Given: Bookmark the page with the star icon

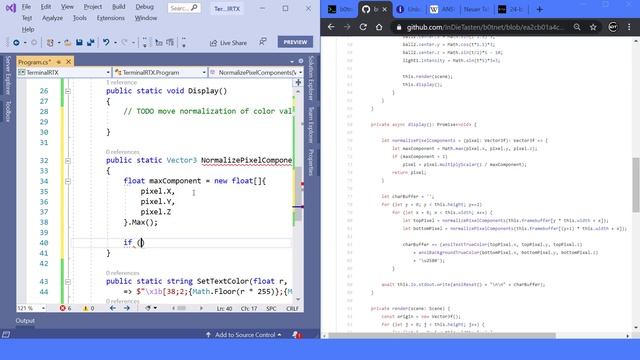Looking at the screenshot, I should click(593, 27).
